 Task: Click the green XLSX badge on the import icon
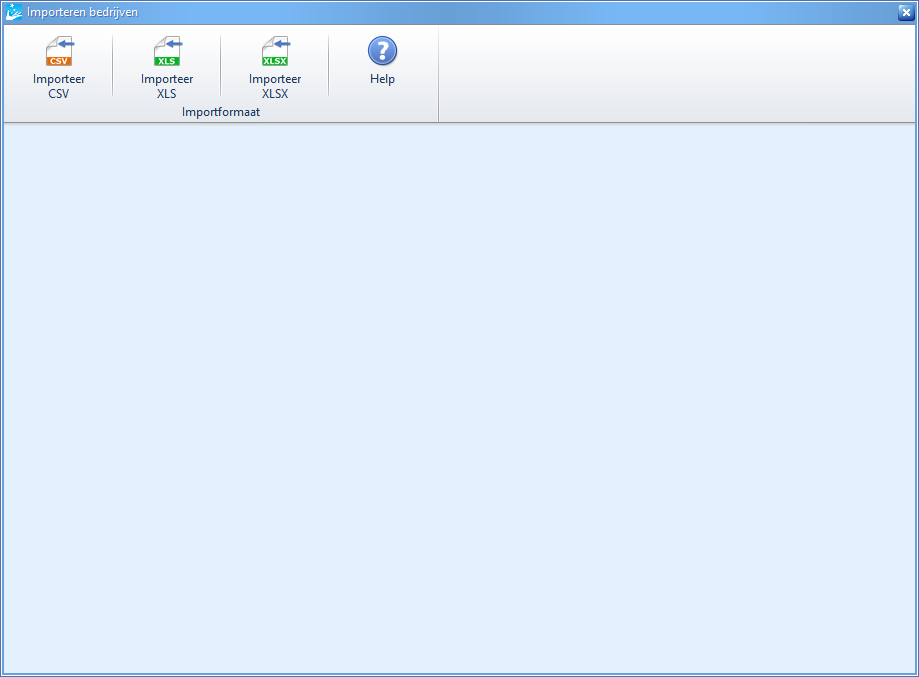point(275,61)
